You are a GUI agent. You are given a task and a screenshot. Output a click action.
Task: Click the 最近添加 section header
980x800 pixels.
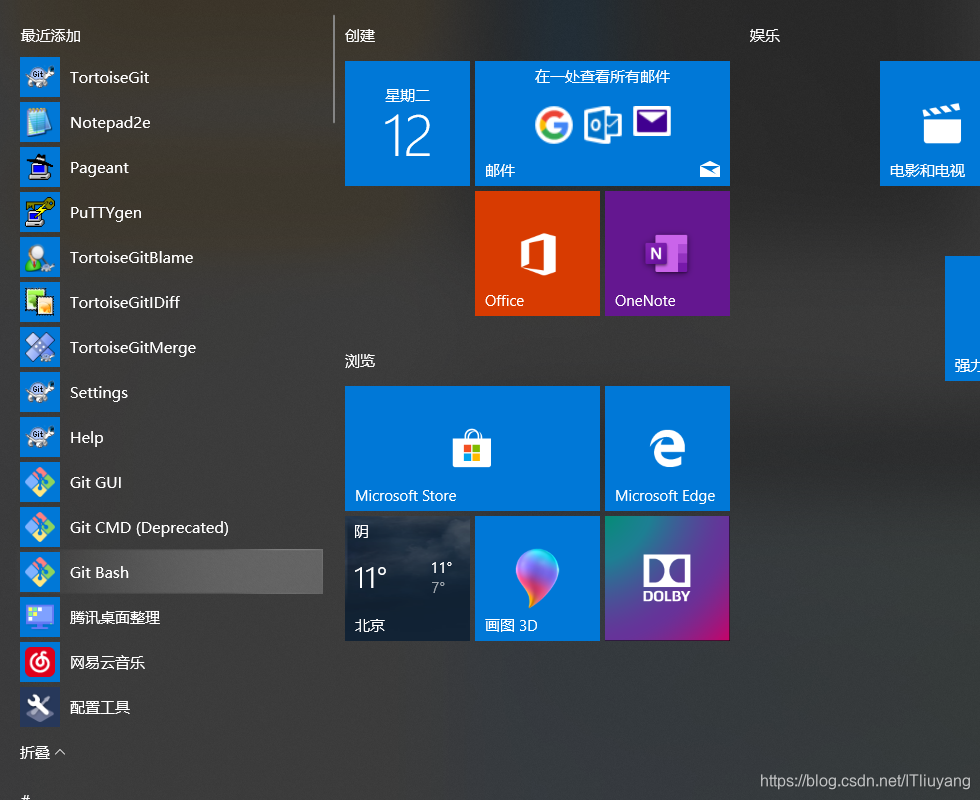(x=51, y=36)
